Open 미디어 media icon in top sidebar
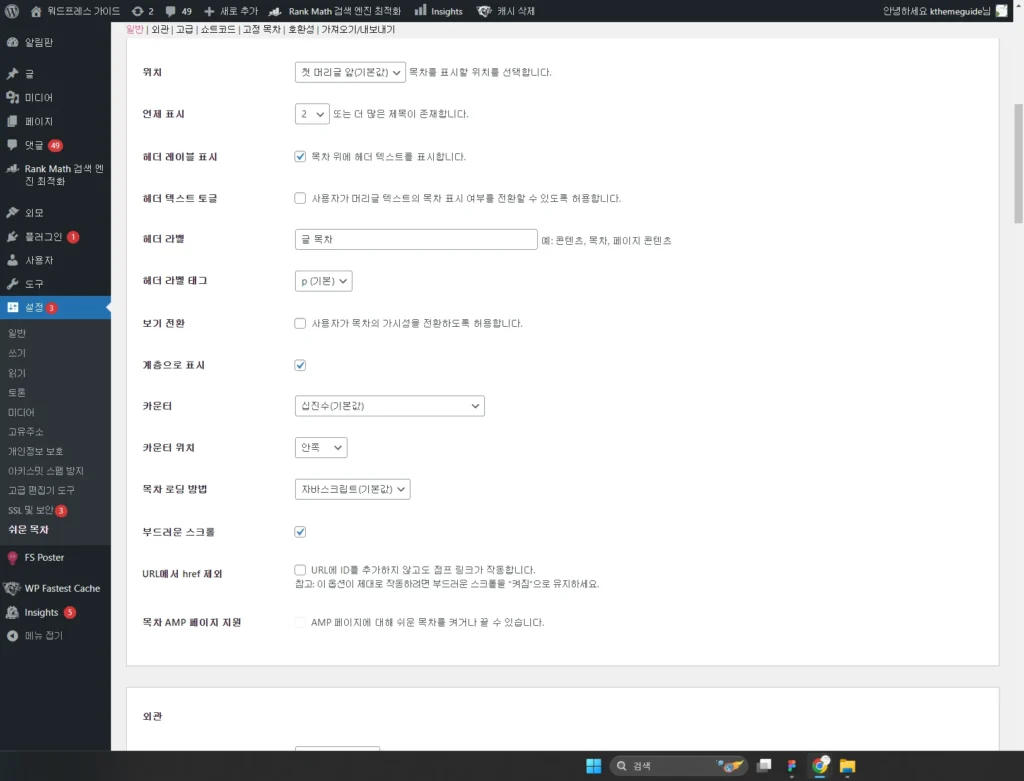 point(12,97)
